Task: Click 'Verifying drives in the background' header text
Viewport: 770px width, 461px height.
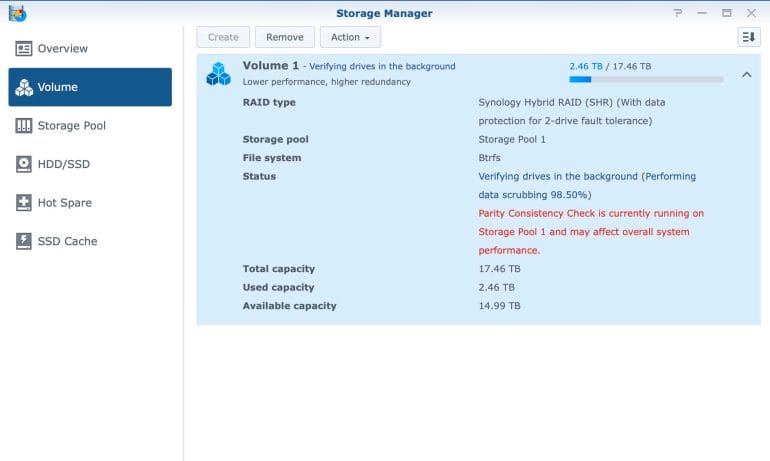Action: [382, 66]
